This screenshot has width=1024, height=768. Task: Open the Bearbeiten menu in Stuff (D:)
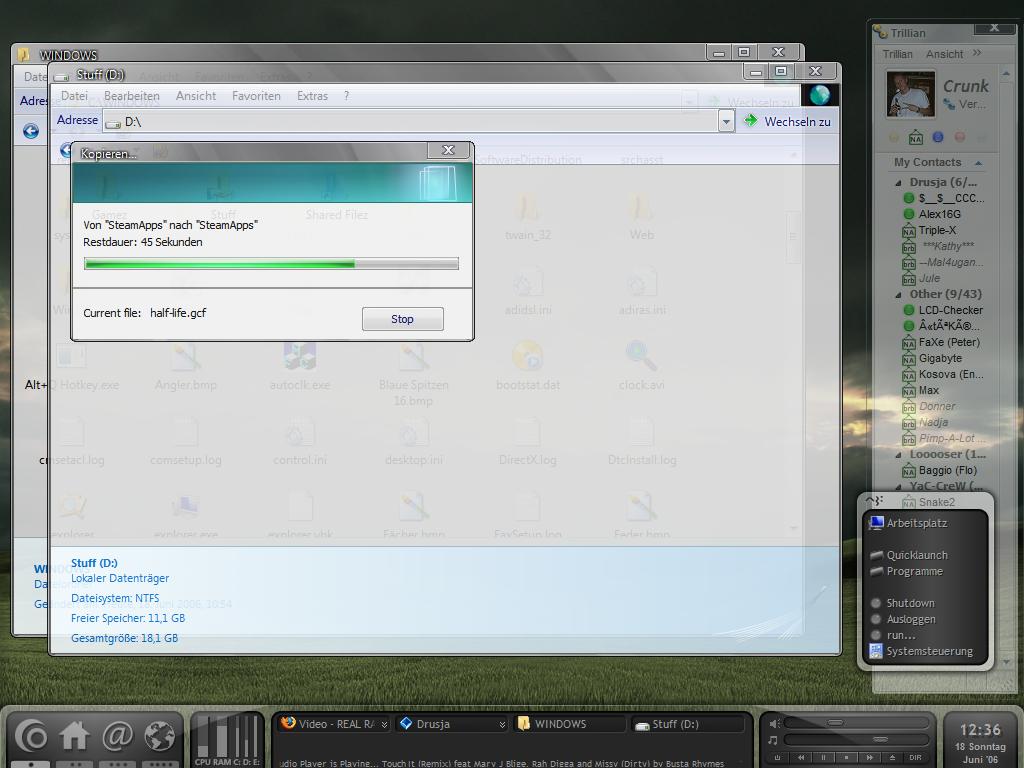tap(131, 96)
